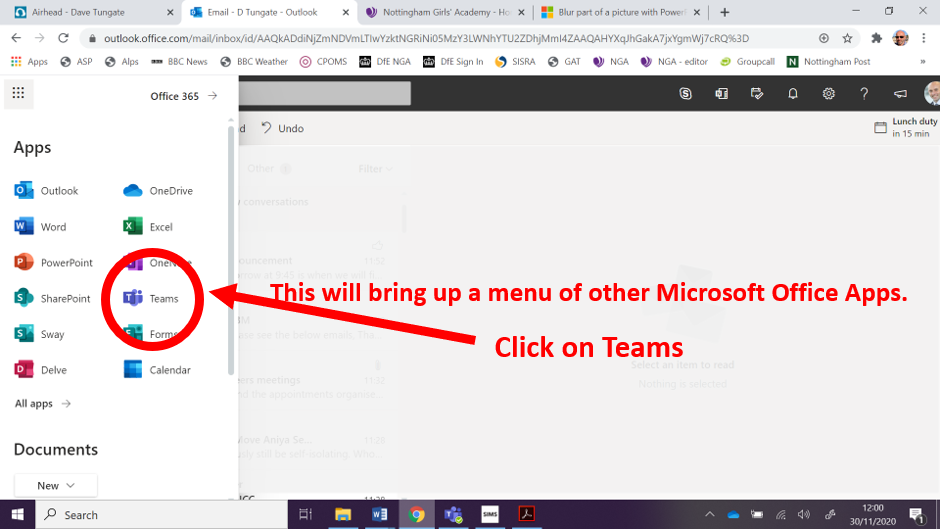Show hidden system tray icons

pos(710,515)
